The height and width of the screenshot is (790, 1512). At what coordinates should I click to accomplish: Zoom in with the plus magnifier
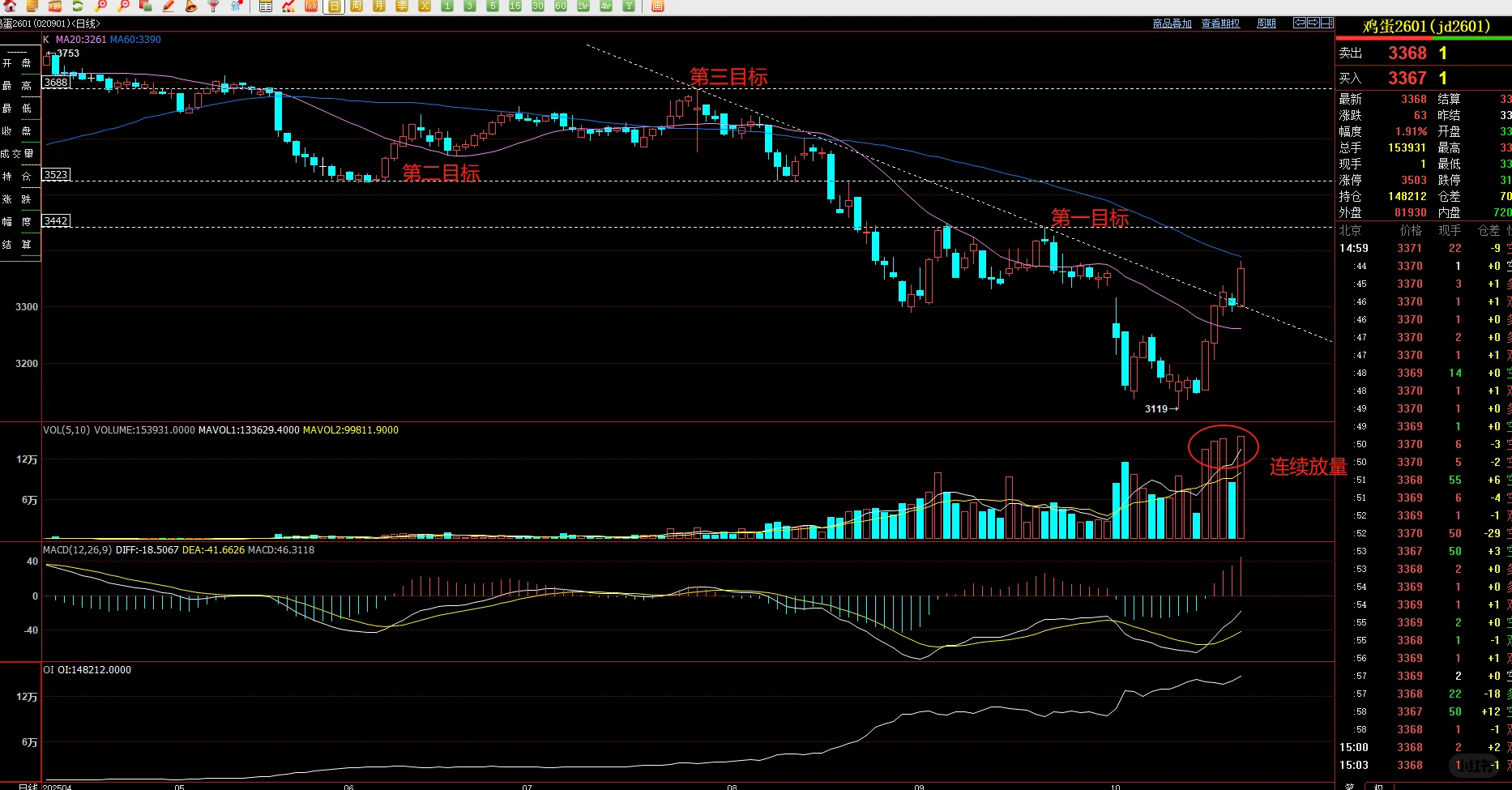tap(100, 6)
